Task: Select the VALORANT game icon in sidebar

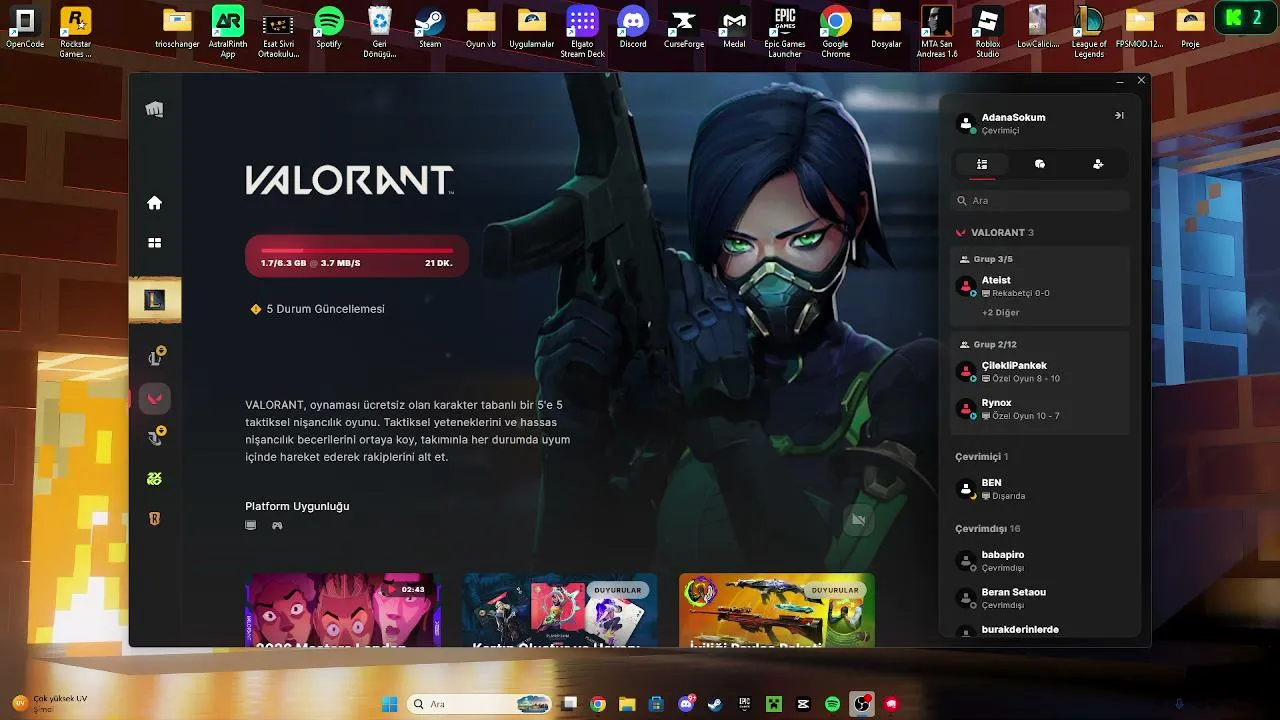Action: coord(154,398)
